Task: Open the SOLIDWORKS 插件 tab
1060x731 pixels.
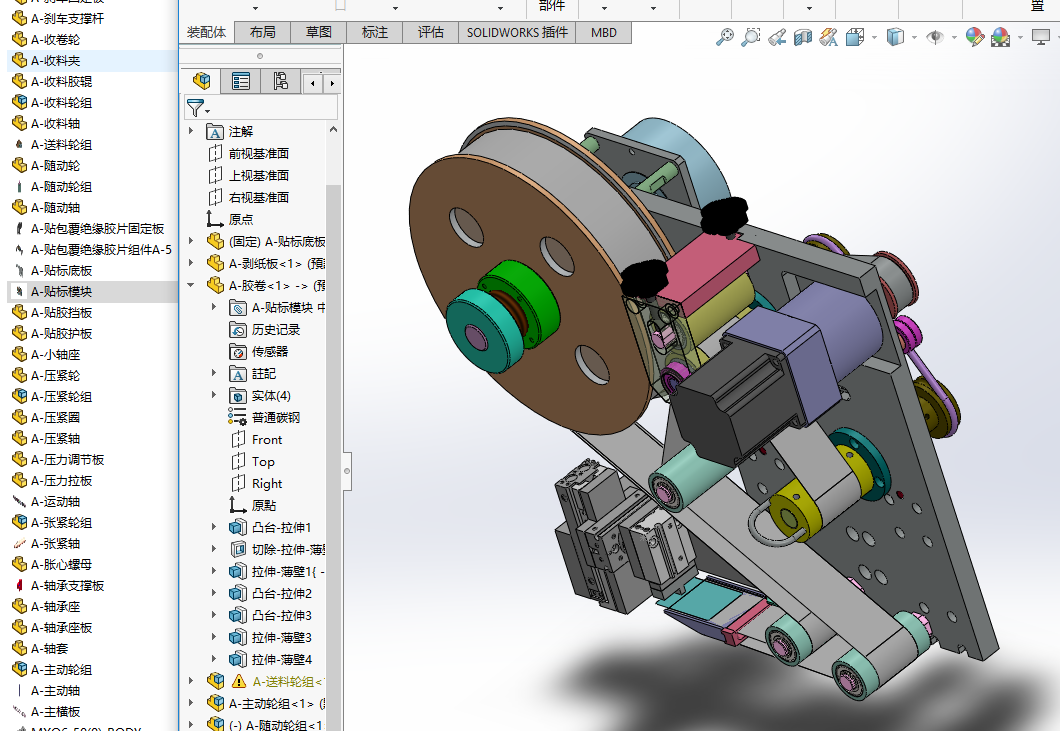Action: pos(517,32)
